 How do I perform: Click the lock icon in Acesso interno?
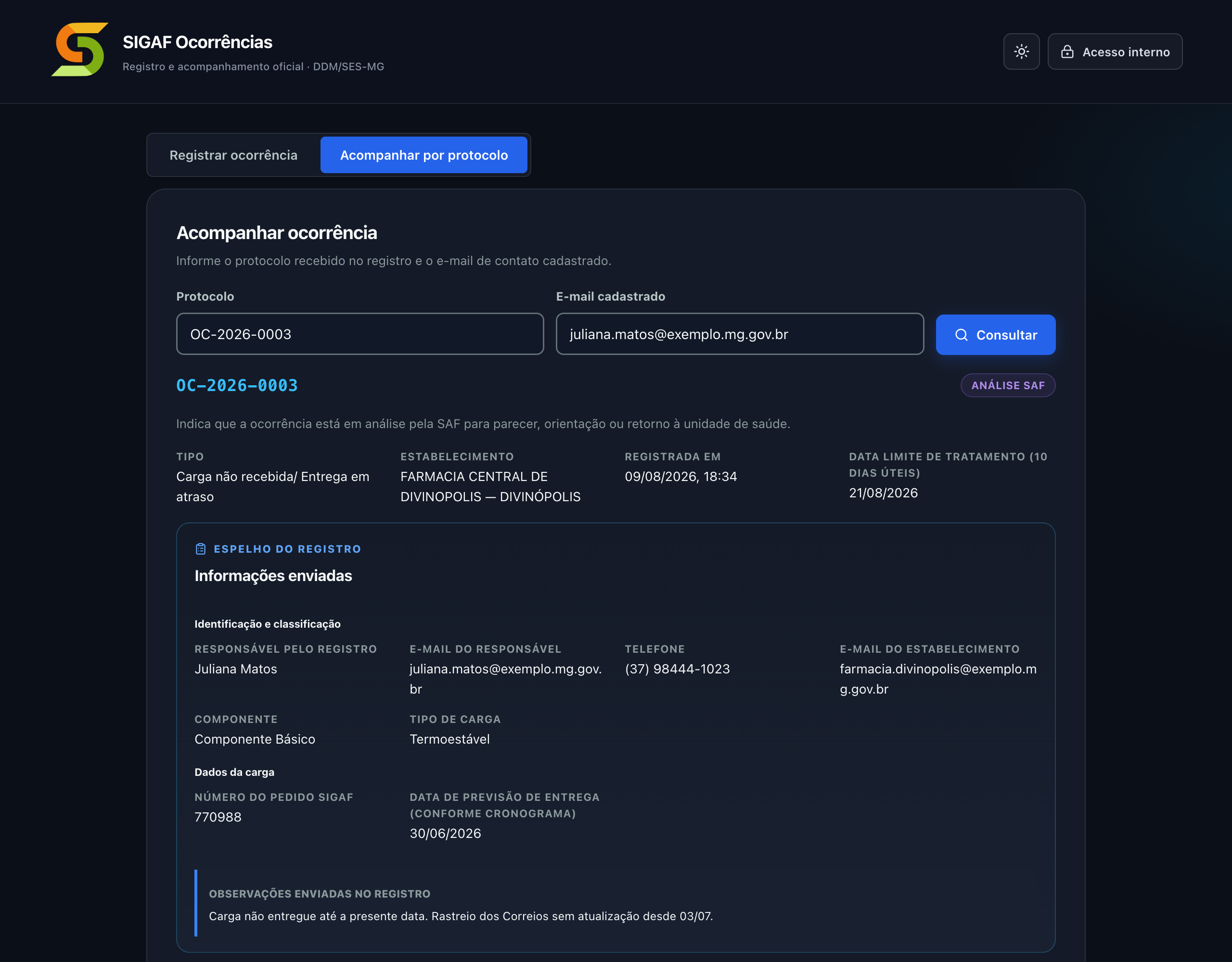coord(1067,52)
